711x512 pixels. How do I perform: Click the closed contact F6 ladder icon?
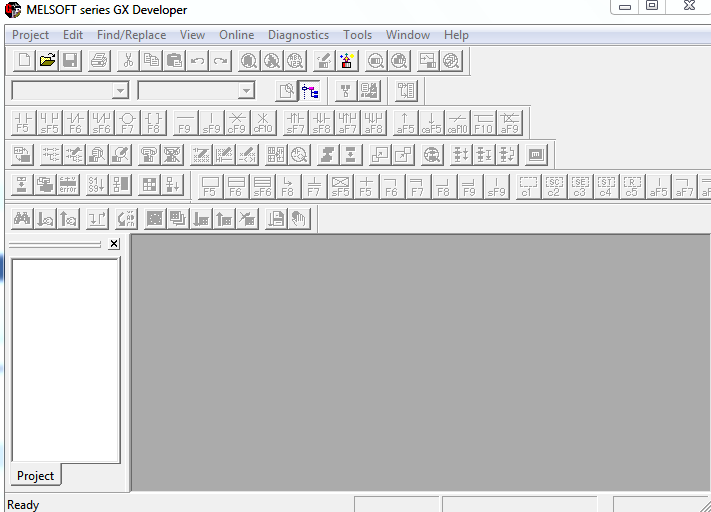tap(75, 123)
